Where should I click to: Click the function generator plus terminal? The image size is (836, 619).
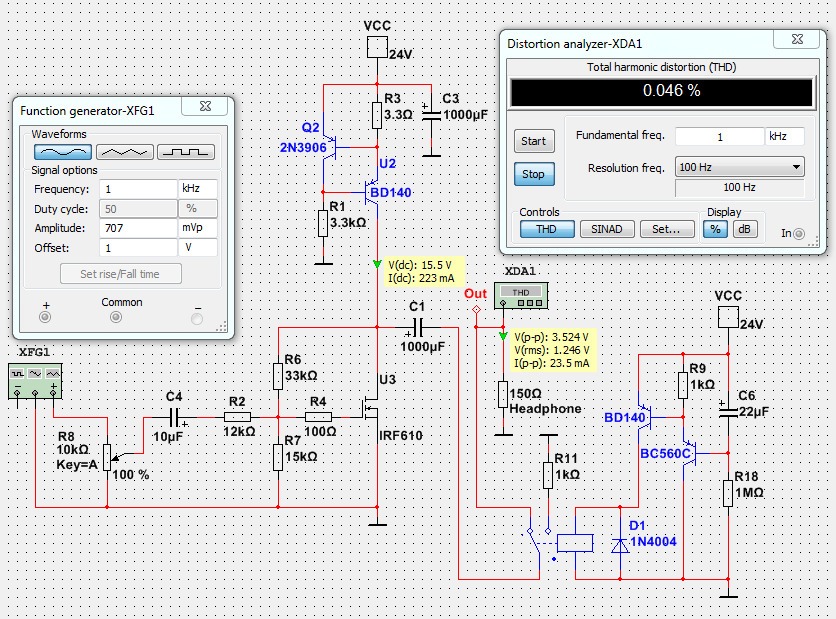click(45, 317)
